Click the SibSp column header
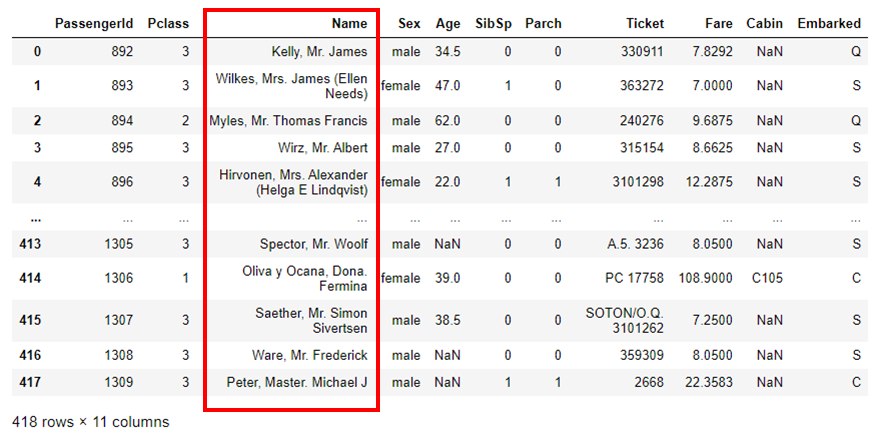 click(493, 24)
